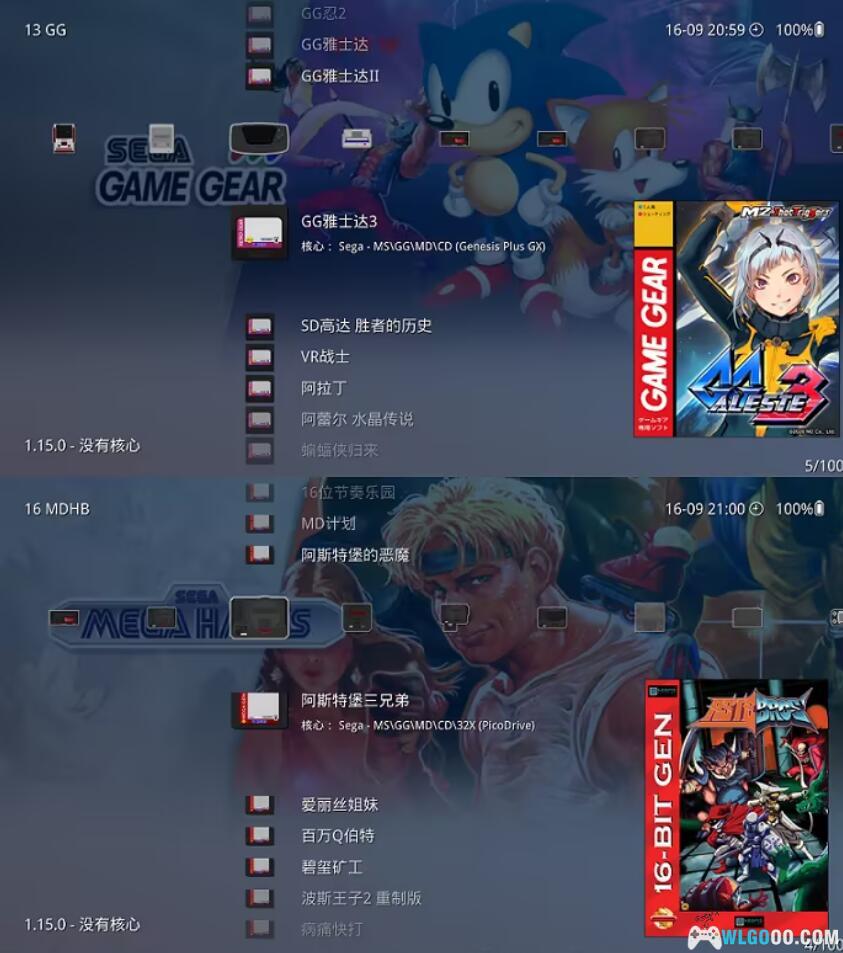Choose 阿拉丁 in the Game Gear list
843x953 pixels.
(x=323, y=388)
